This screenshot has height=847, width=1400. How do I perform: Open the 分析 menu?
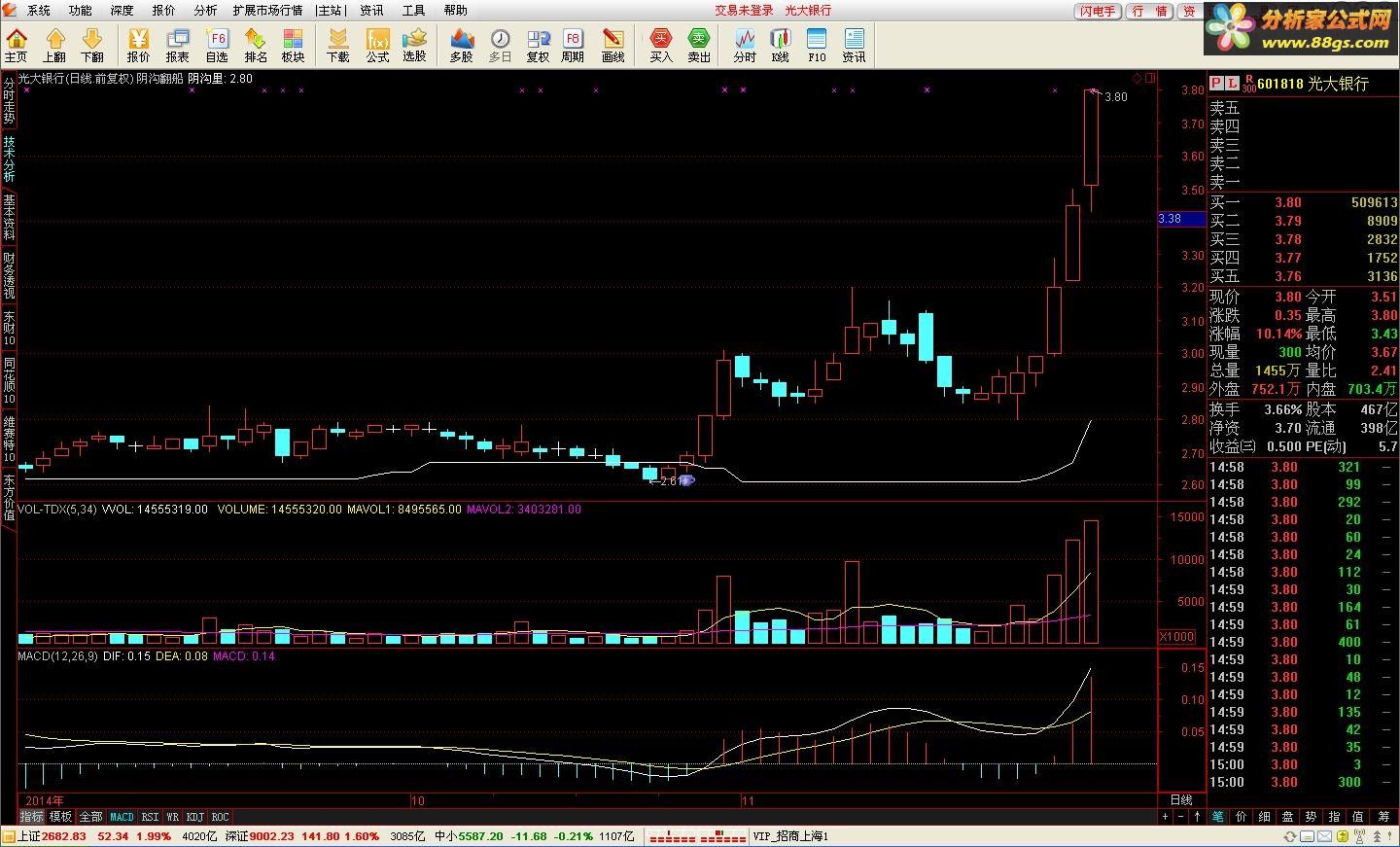click(205, 11)
